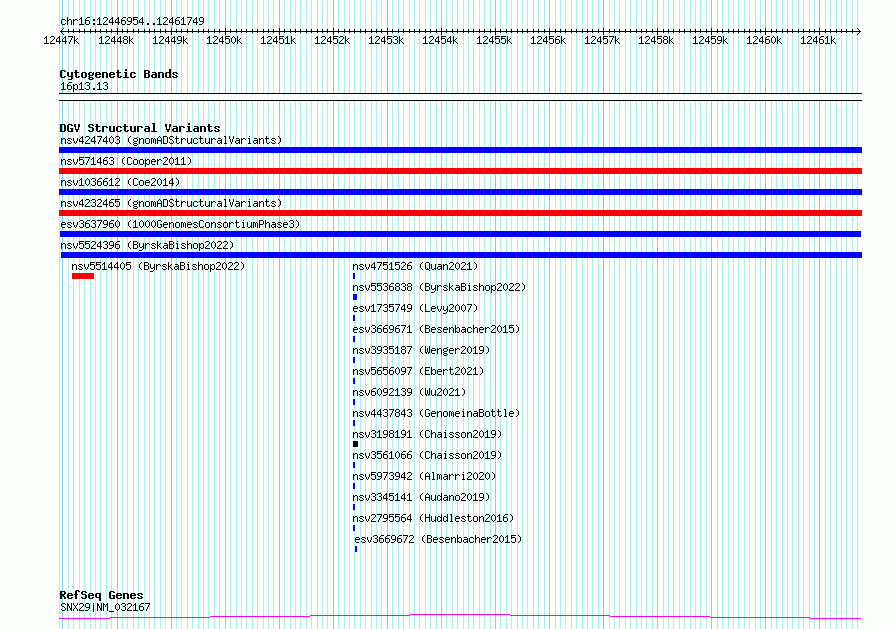Open nsv3345141 (Audano2019) variant
The height and width of the screenshot is (629, 890).
point(421,497)
